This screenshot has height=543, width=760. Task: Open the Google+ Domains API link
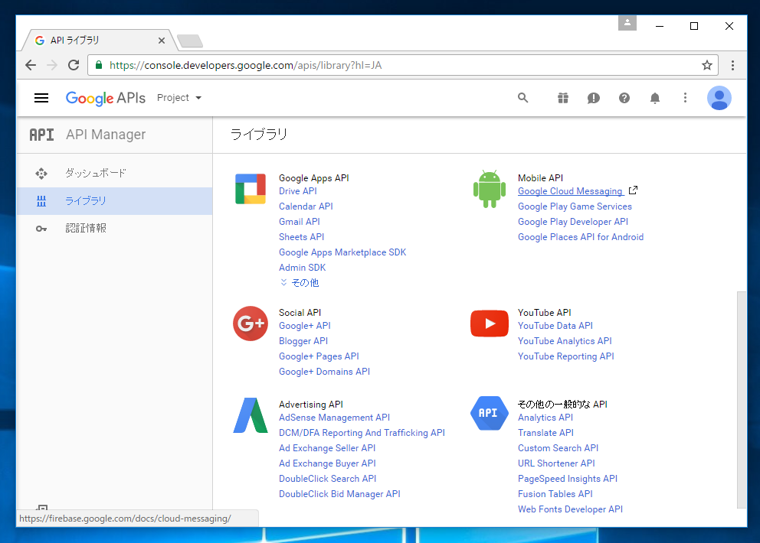[x=324, y=371]
